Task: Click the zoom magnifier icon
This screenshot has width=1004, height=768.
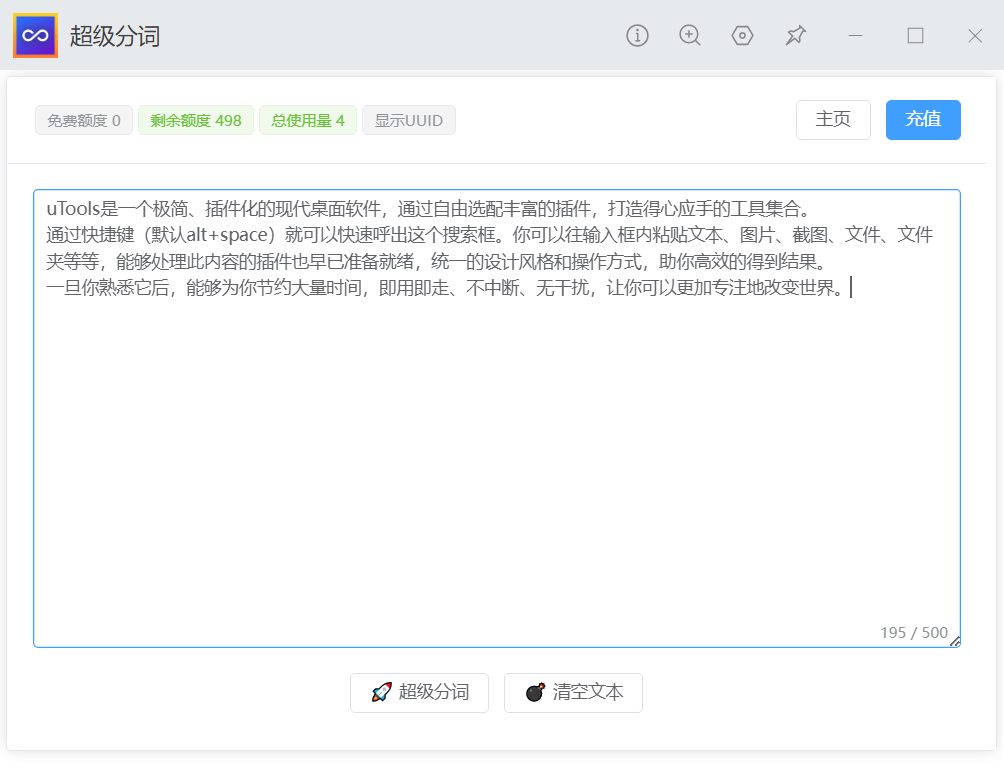Action: pos(690,35)
